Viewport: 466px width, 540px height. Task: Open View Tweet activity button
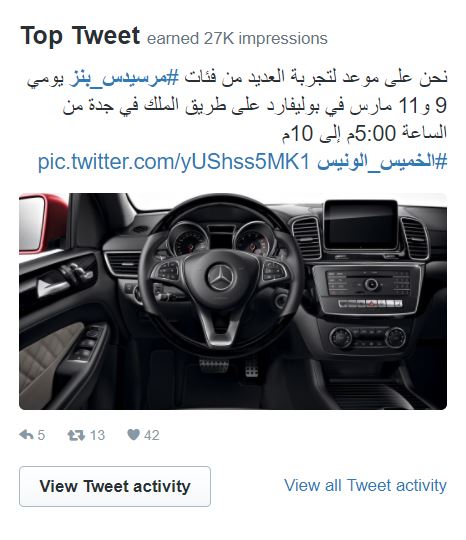[115, 486]
